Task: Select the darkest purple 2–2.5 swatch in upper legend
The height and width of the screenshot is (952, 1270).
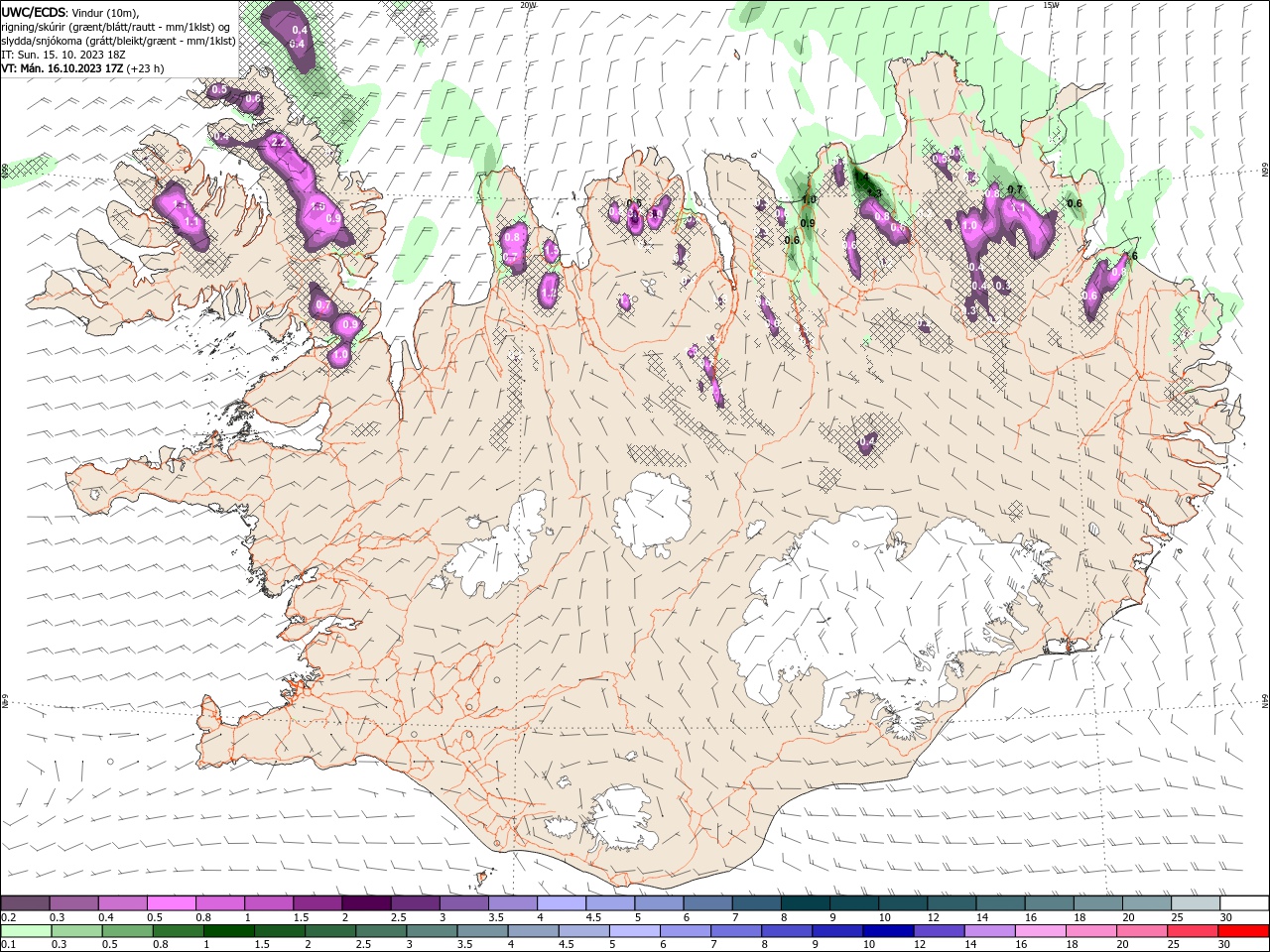Action: click(366, 903)
